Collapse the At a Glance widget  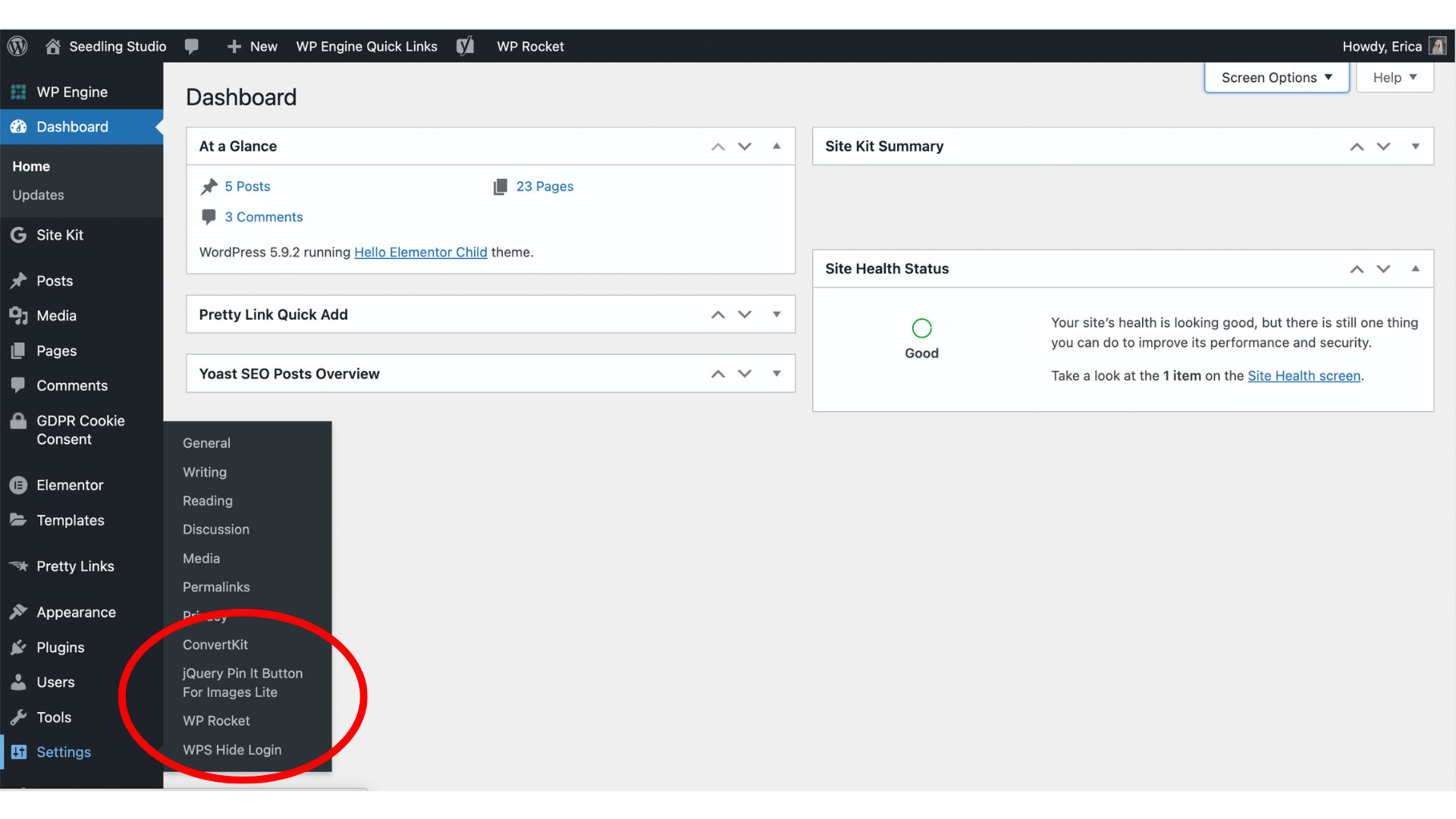(x=776, y=146)
